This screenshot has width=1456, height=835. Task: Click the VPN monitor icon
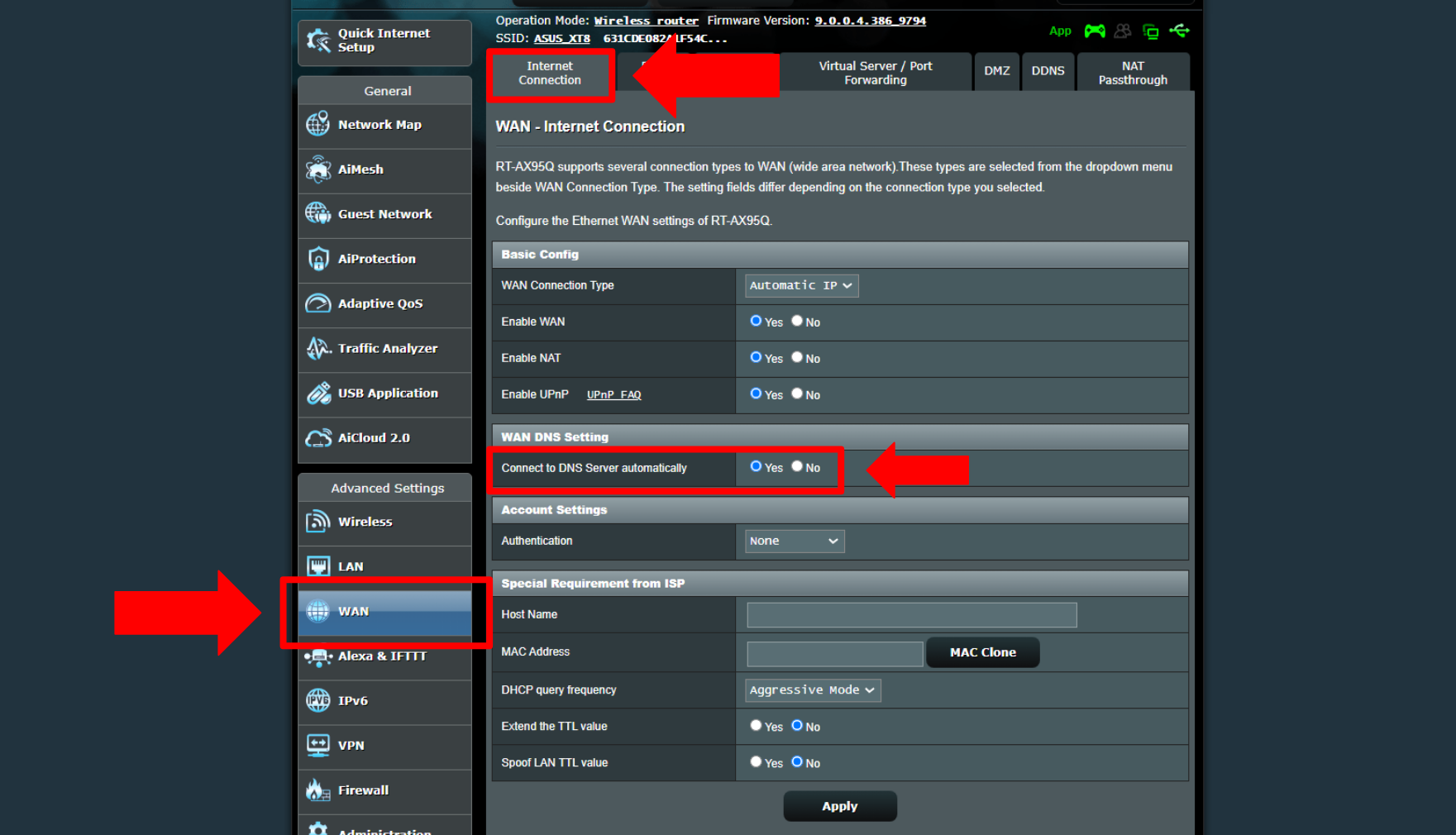[x=318, y=746]
